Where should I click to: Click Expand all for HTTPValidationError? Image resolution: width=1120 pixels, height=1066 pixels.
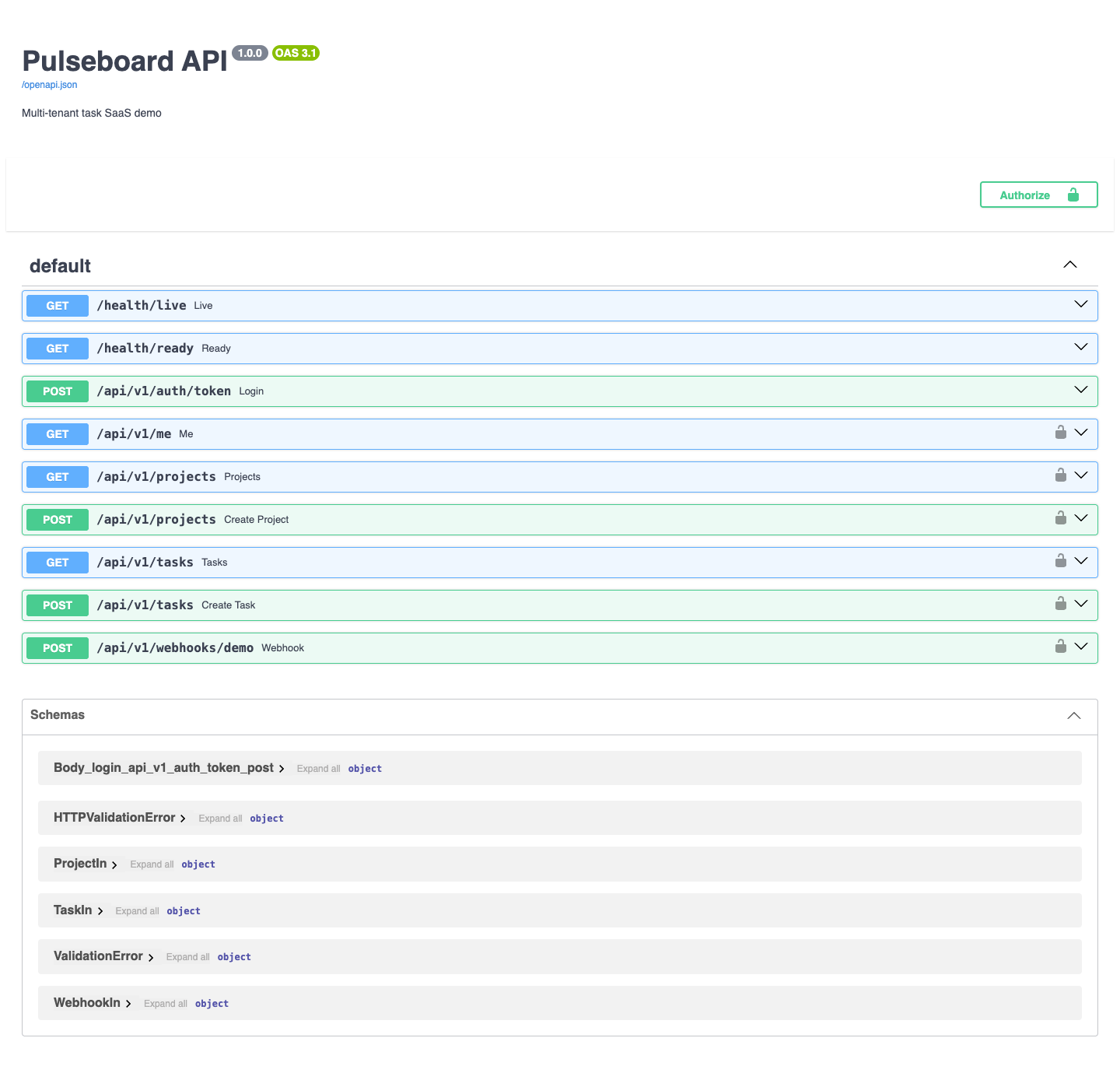point(220,819)
